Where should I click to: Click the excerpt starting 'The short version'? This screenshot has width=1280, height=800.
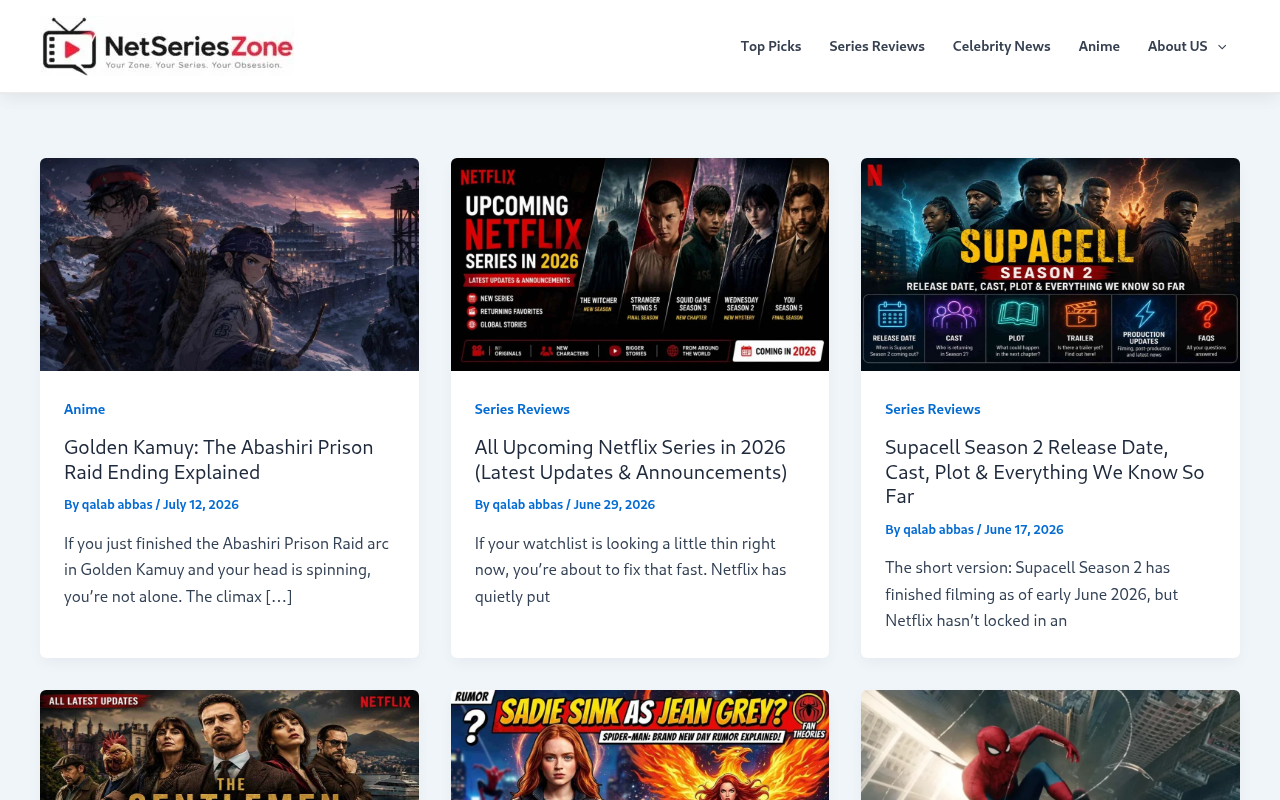[x=1032, y=594]
